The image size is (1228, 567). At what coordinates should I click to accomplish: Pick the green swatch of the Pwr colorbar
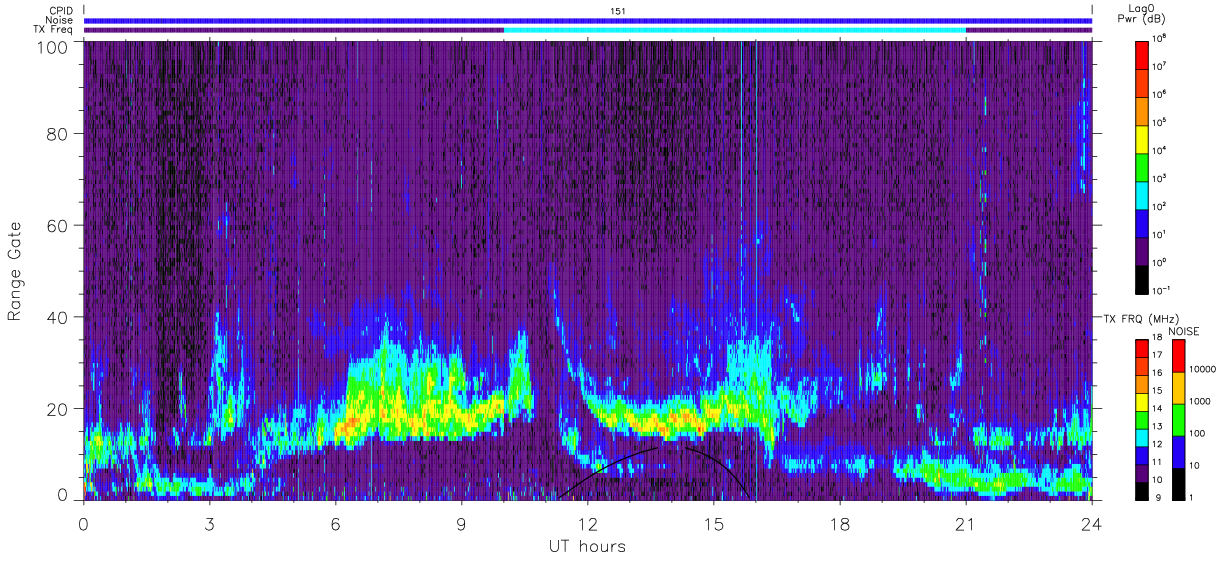tap(1142, 166)
